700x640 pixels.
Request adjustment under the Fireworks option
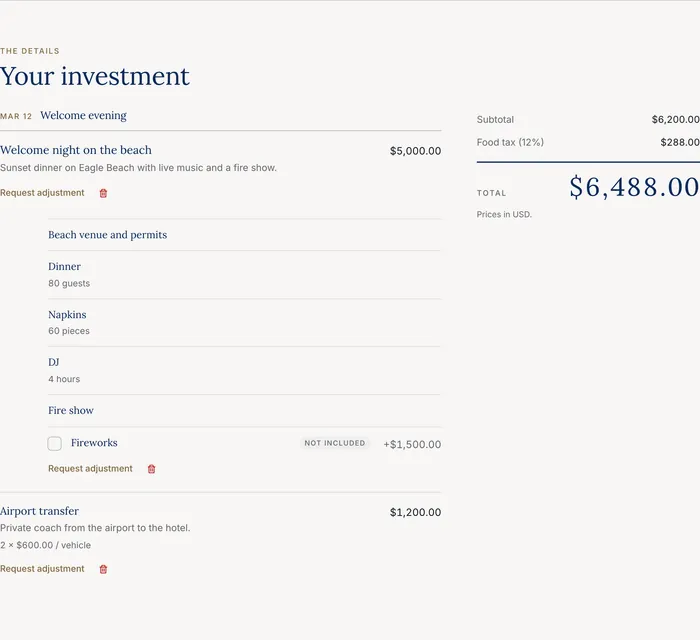coord(90,469)
